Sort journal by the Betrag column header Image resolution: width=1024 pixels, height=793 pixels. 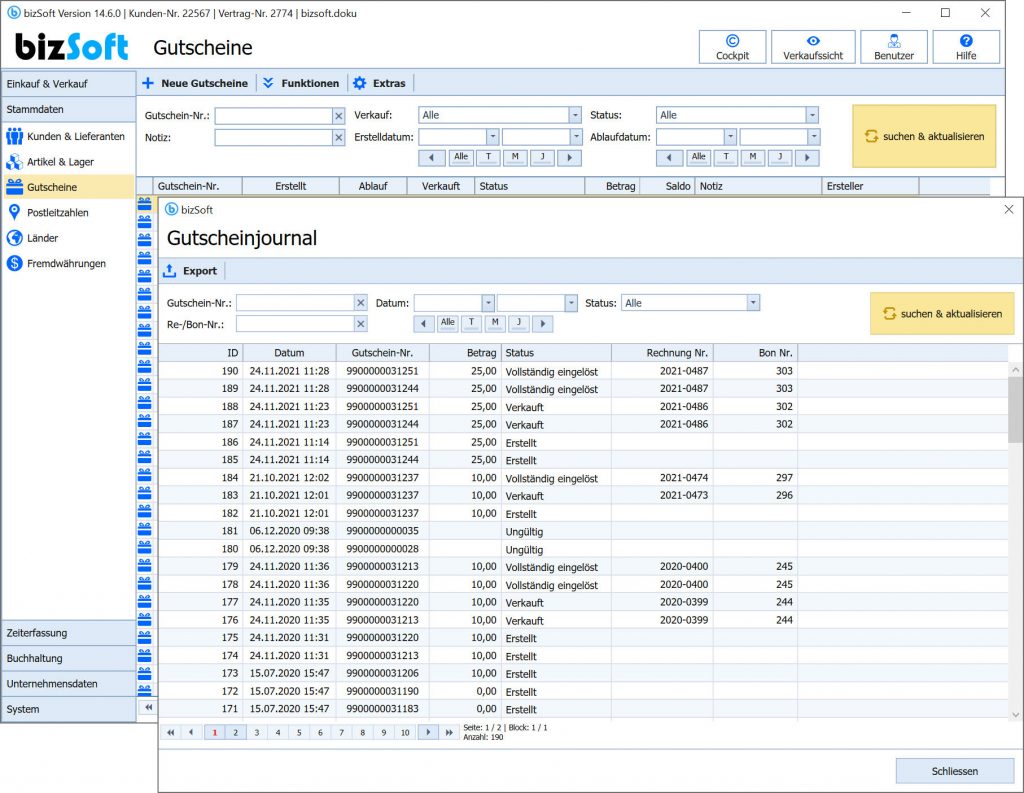pyautogui.click(x=464, y=353)
